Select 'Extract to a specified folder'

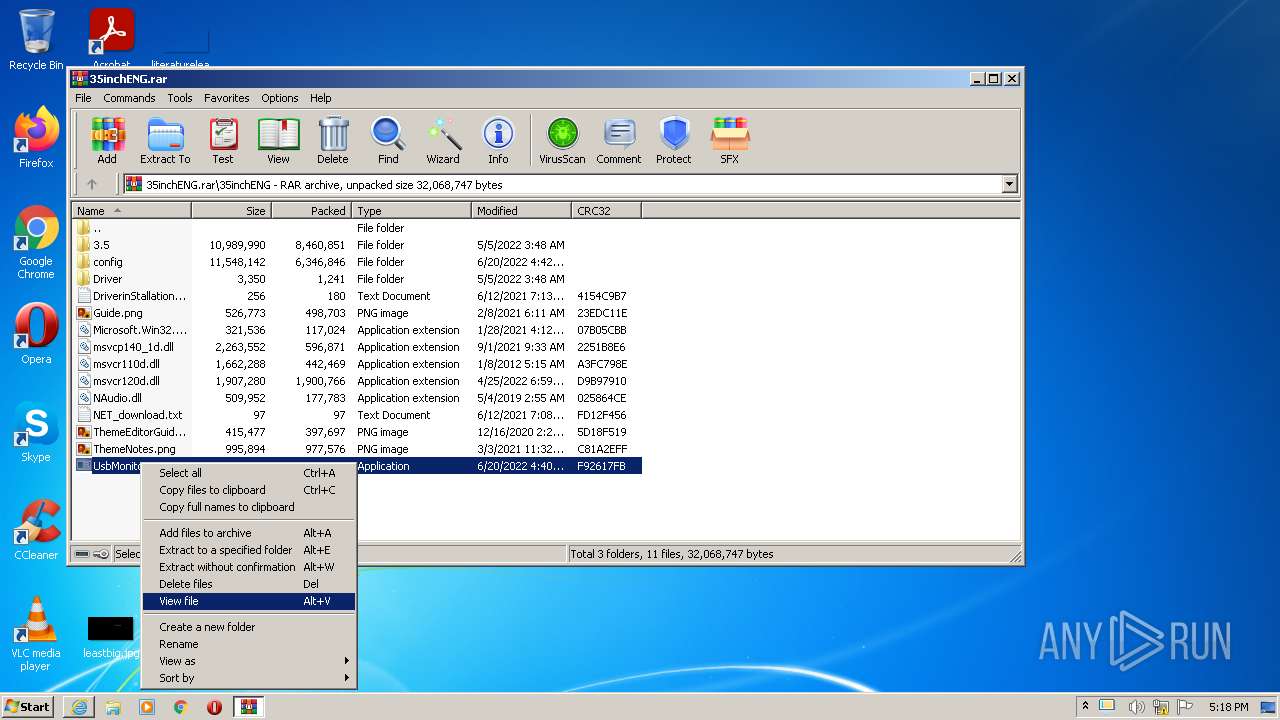pos(226,550)
